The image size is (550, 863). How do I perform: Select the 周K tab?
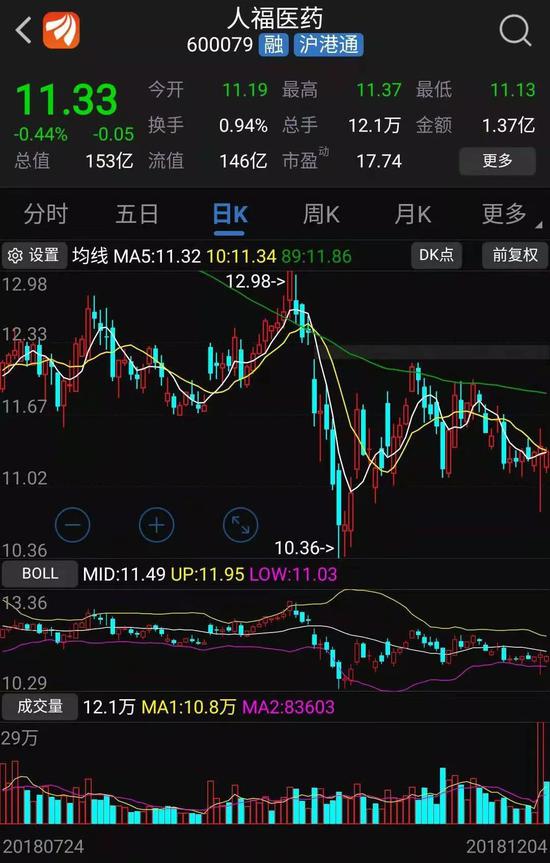click(x=321, y=214)
